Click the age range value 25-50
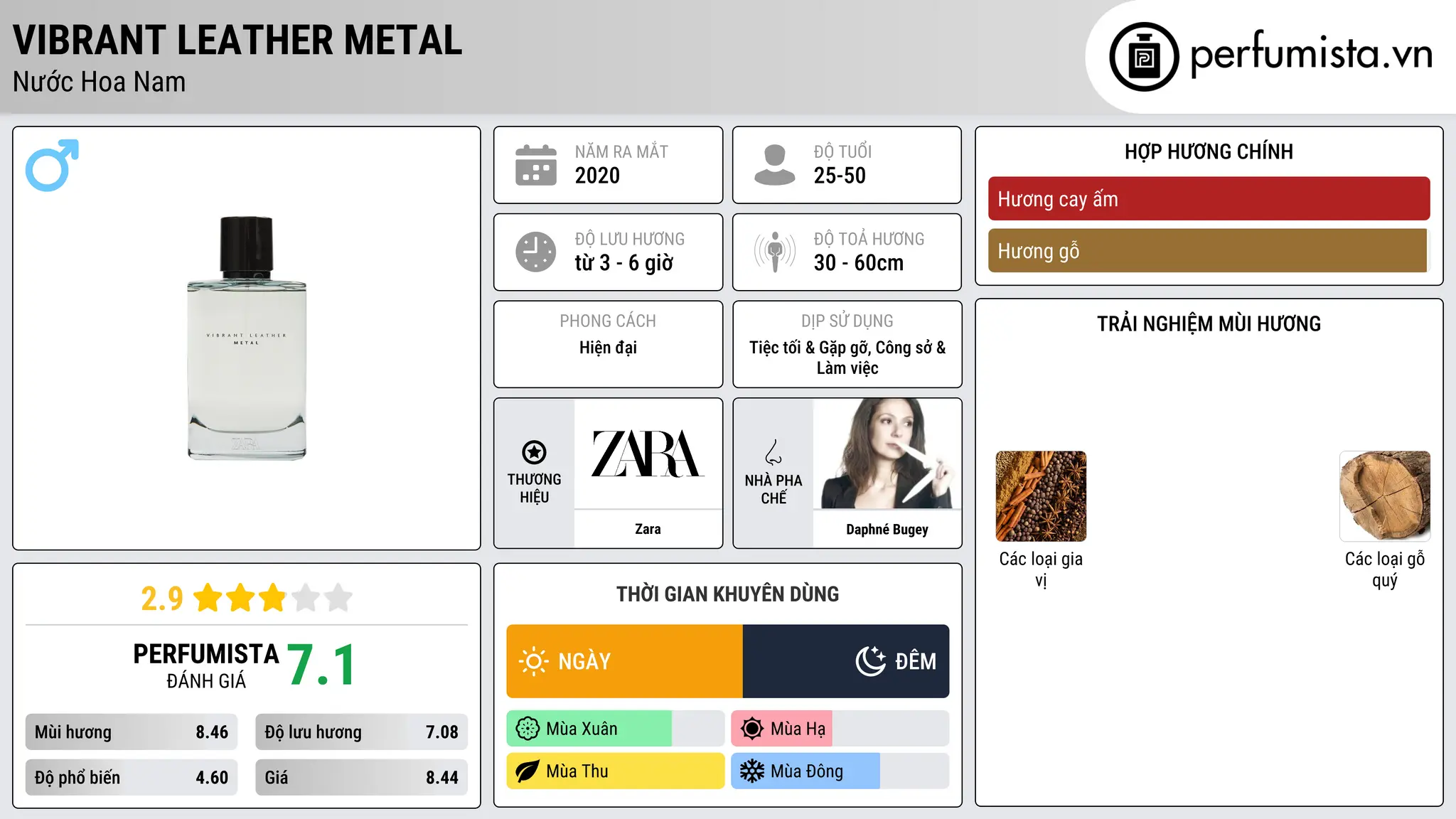1456x819 pixels. click(x=840, y=176)
